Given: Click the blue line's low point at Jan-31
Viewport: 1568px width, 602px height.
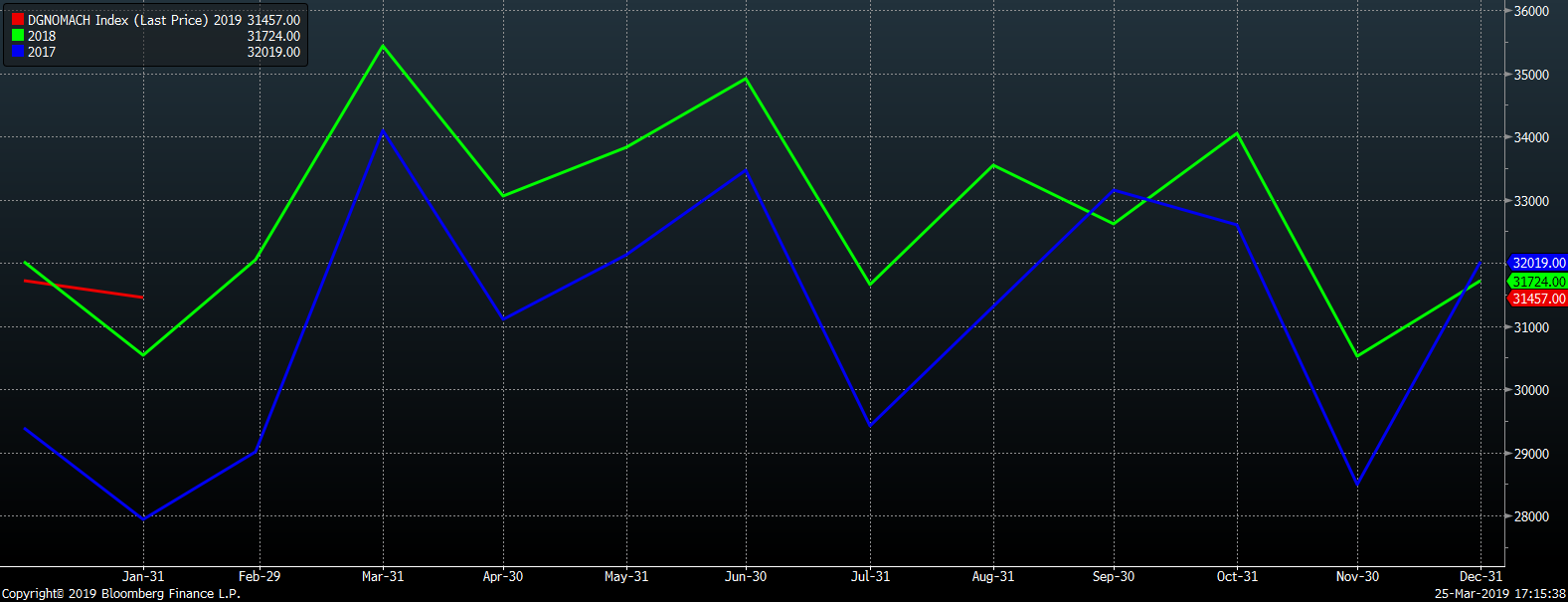Looking at the screenshot, I should click(x=143, y=518).
